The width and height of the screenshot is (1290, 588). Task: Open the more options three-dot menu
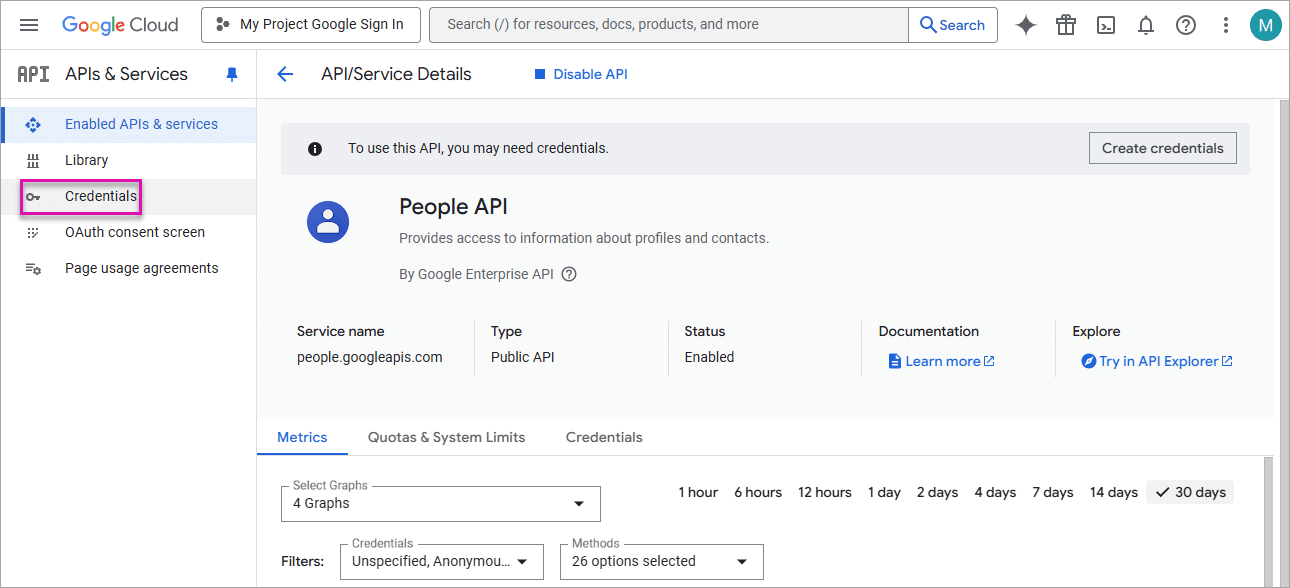click(x=1225, y=24)
